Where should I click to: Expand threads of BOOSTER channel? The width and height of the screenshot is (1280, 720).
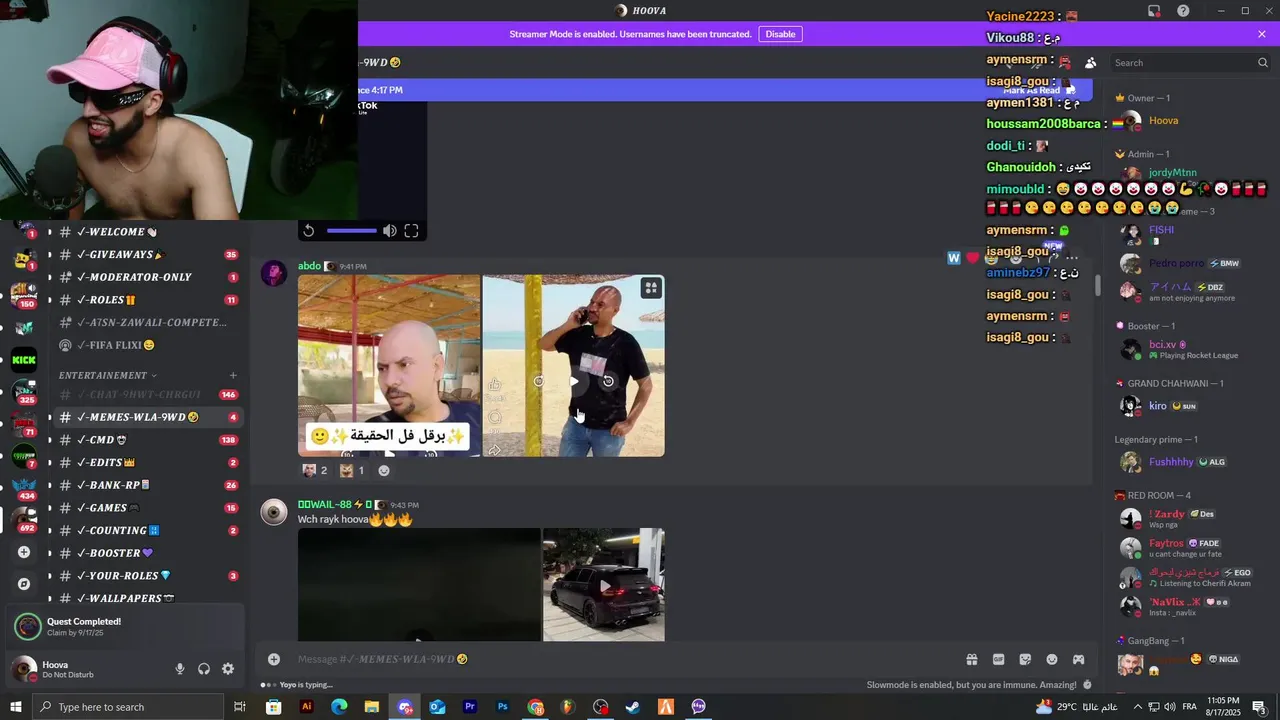pos(50,553)
